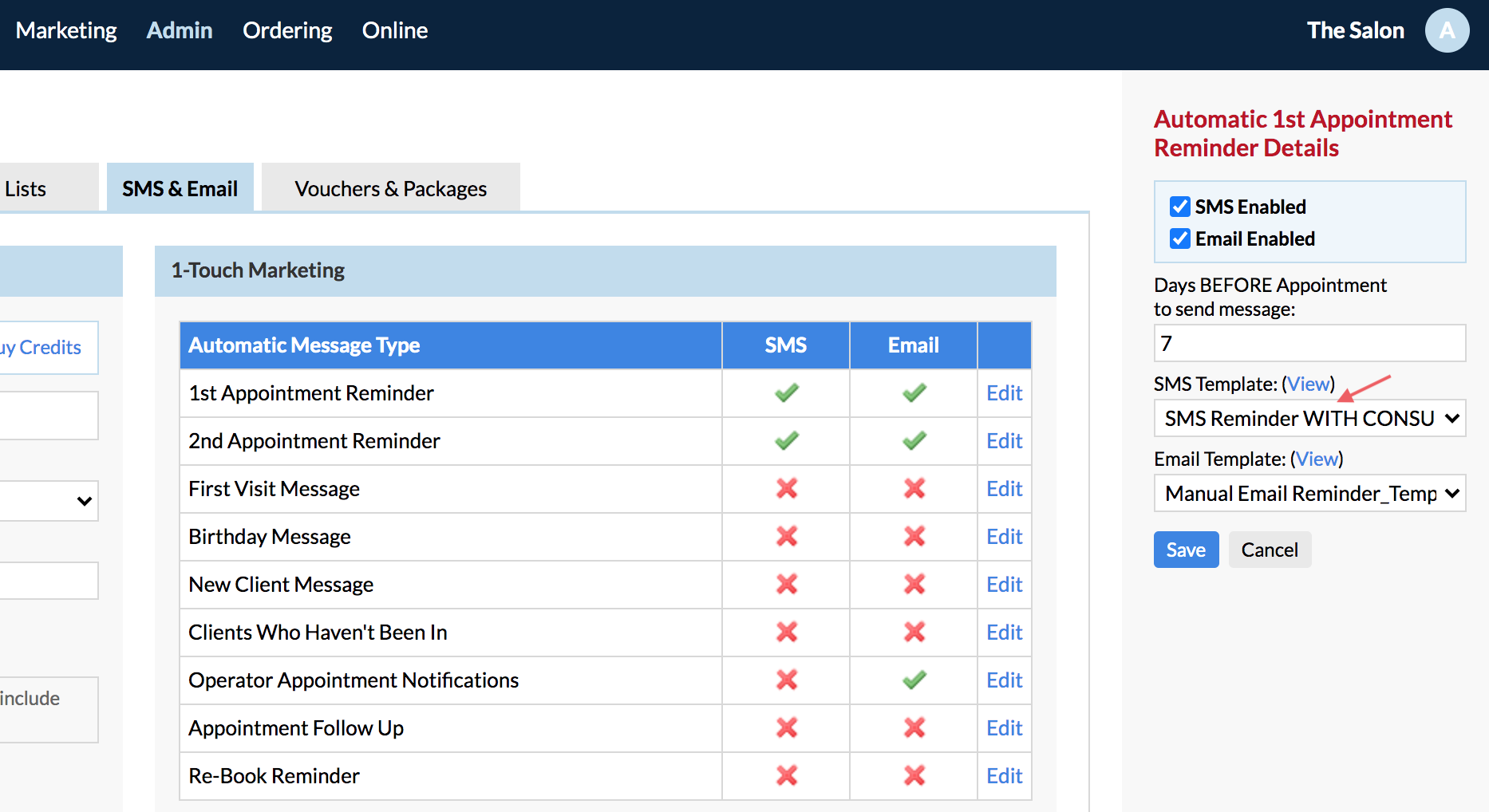Screen dimensions: 1489x812
Task: Select the Birthday Message row label
Action: click(270, 537)
